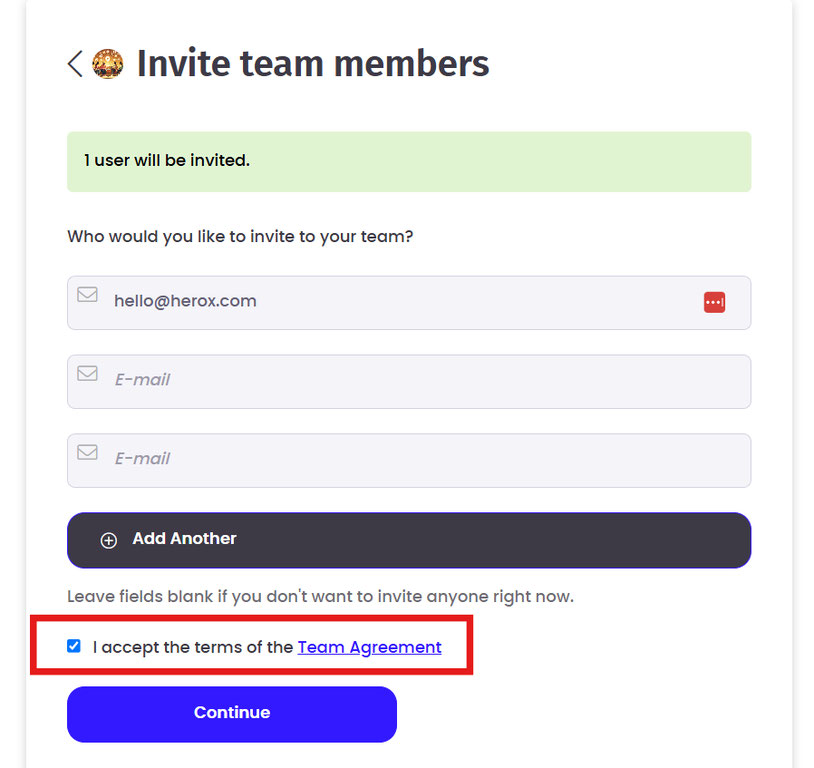Image resolution: width=814 pixels, height=768 pixels.
Task: Click the "Who would you like to invite" prompt
Action: pyautogui.click(x=240, y=237)
